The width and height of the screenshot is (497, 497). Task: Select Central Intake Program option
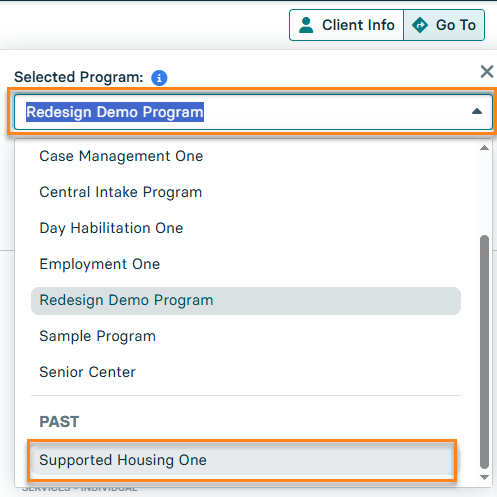(x=246, y=192)
